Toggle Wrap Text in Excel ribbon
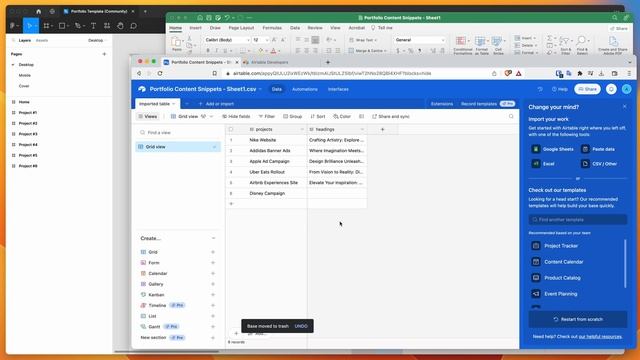The image size is (640, 360). (x=363, y=40)
